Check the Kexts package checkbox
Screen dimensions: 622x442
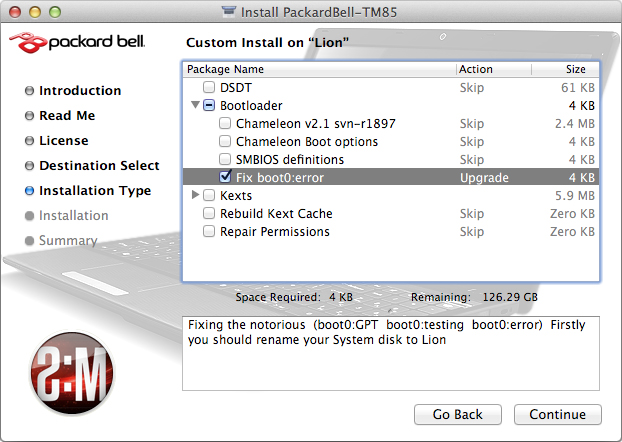pyautogui.click(x=209, y=195)
